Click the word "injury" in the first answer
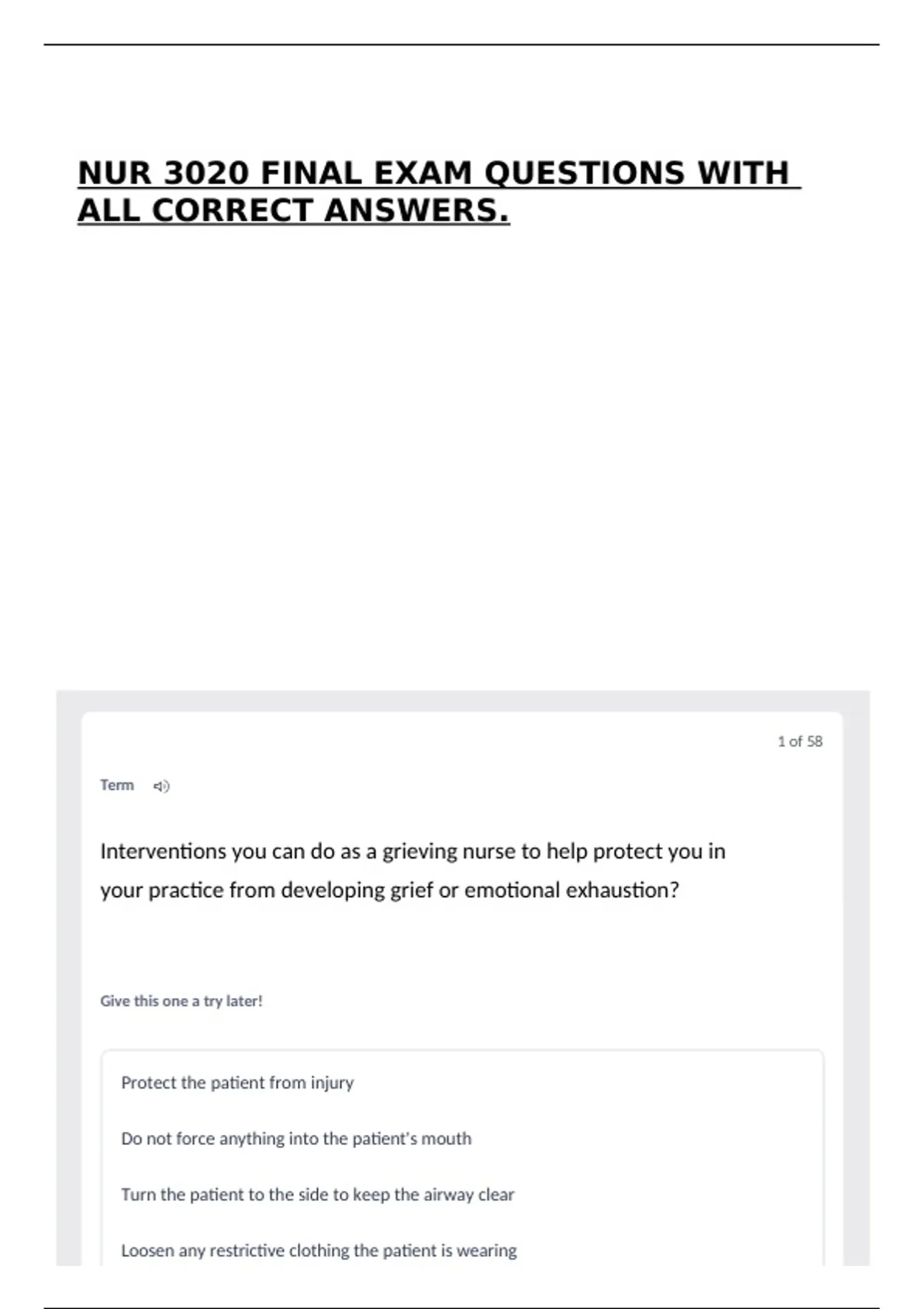924x1309 pixels. pyautogui.click(x=332, y=1083)
